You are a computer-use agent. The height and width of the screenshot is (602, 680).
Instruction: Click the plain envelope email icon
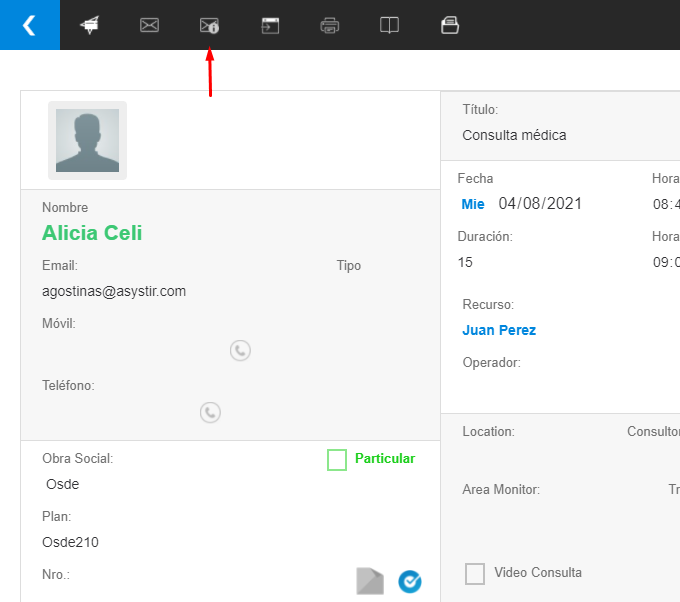(150, 26)
